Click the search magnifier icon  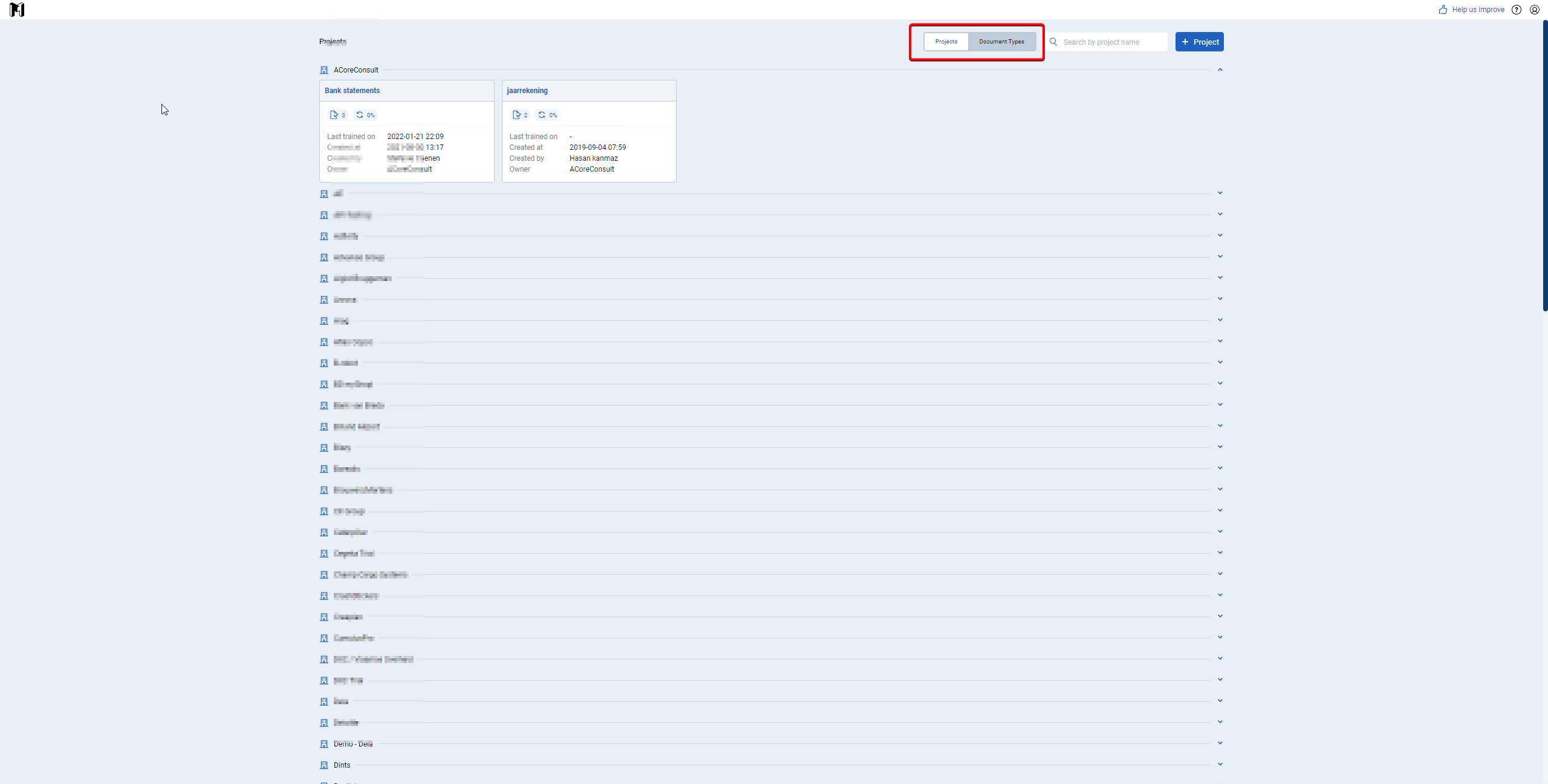click(x=1053, y=42)
